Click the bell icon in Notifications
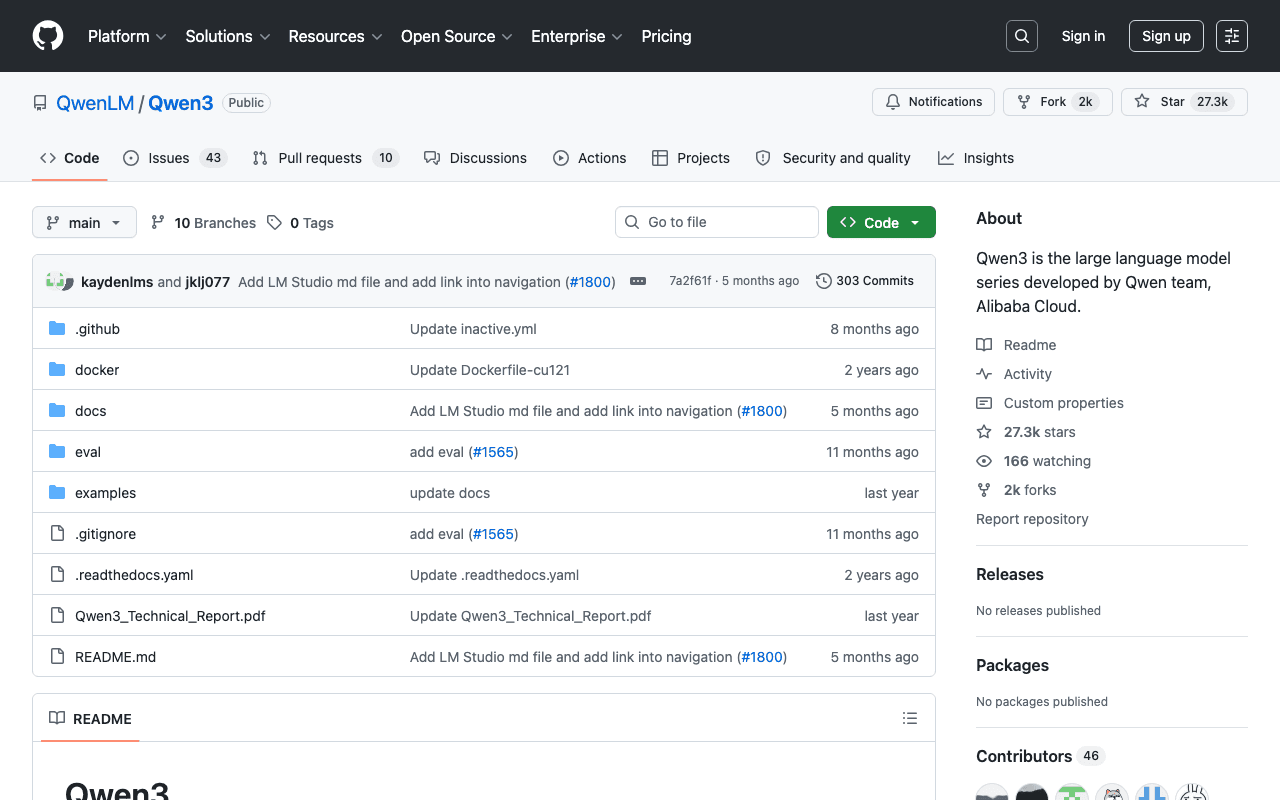The height and width of the screenshot is (800, 1280). pos(893,102)
